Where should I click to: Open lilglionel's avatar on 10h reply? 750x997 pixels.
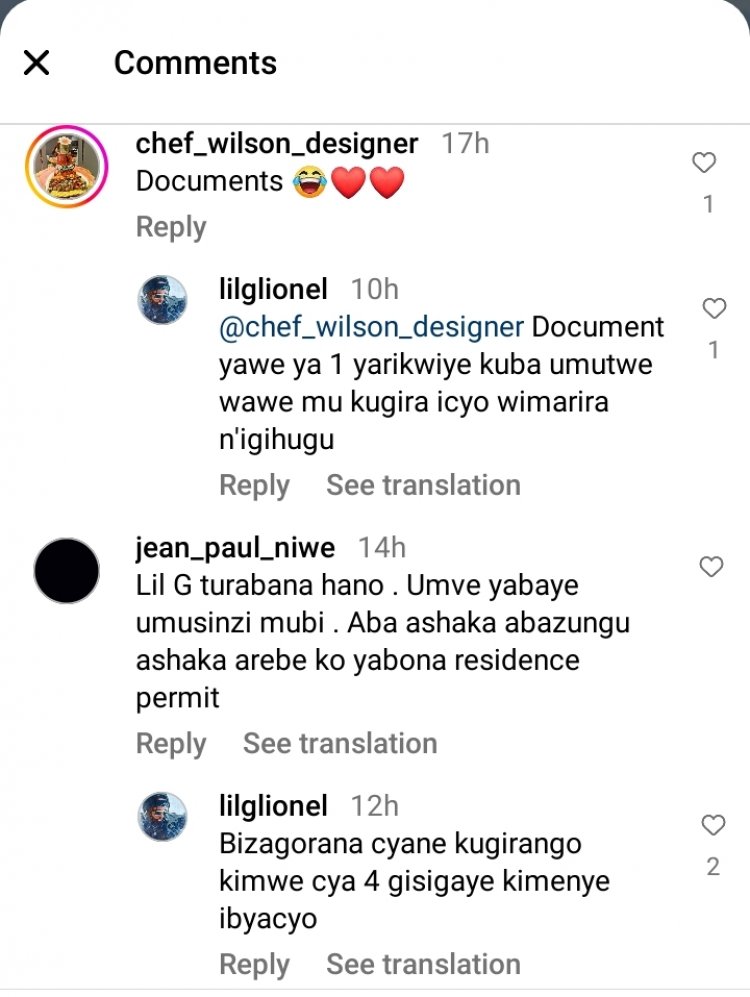pos(163,300)
